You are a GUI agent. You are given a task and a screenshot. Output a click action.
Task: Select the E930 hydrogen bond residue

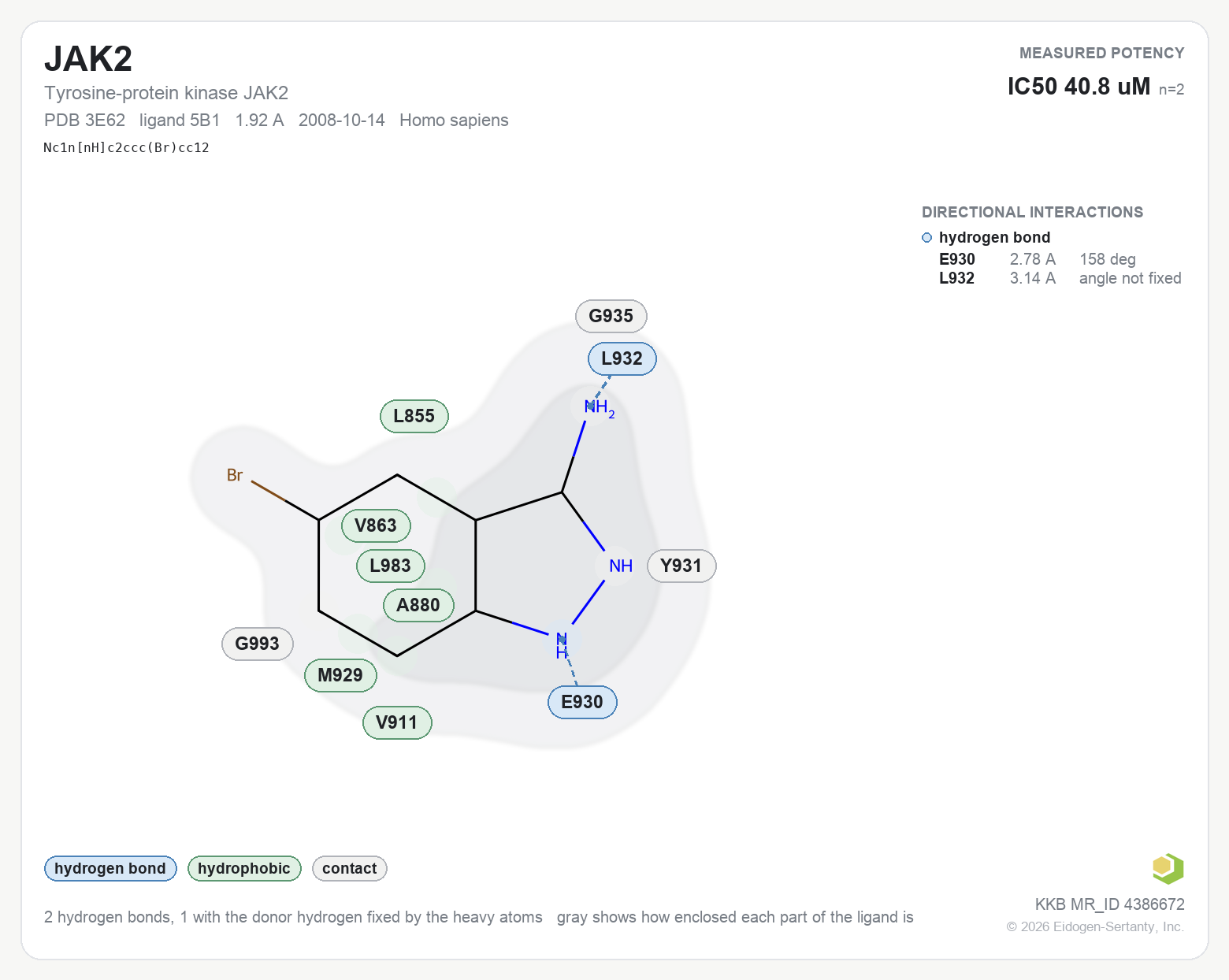582,702
